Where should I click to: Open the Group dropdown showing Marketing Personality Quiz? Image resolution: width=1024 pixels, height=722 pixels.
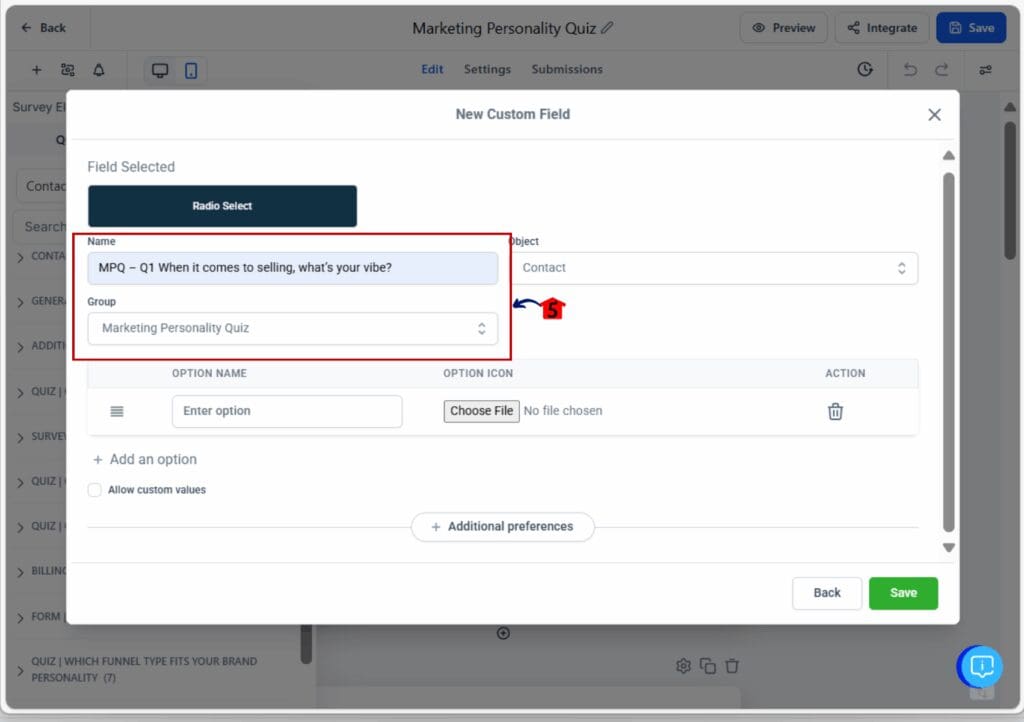coord(292,328)
